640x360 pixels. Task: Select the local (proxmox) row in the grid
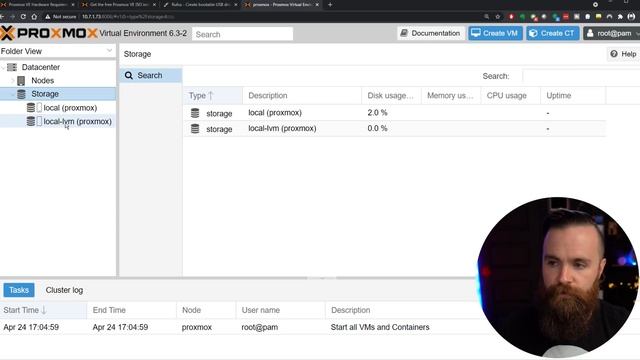pyautogui.click(x=394, y=113)
